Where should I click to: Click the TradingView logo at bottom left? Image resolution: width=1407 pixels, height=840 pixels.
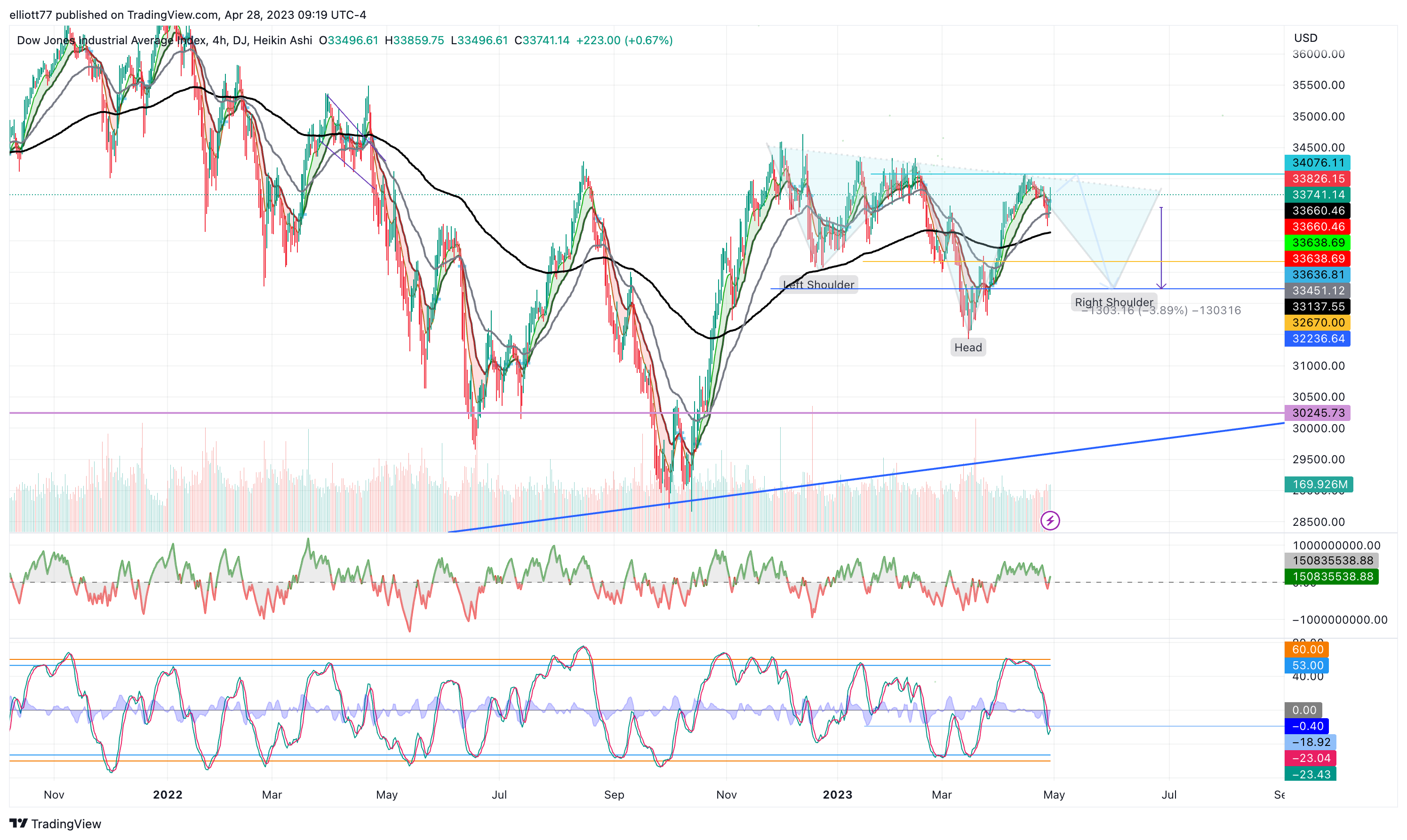pos(56,824)
